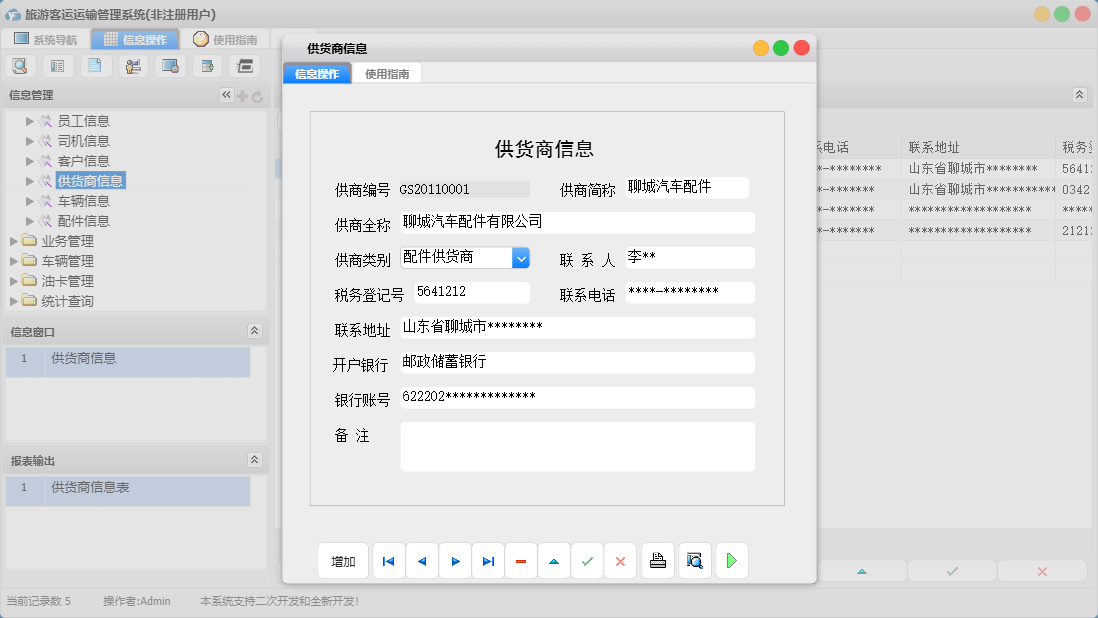Collapse the 信息管理 panel with the double-arrow
The height and width of the screenshot is (618, 1098).
click(x=227, y=94)
